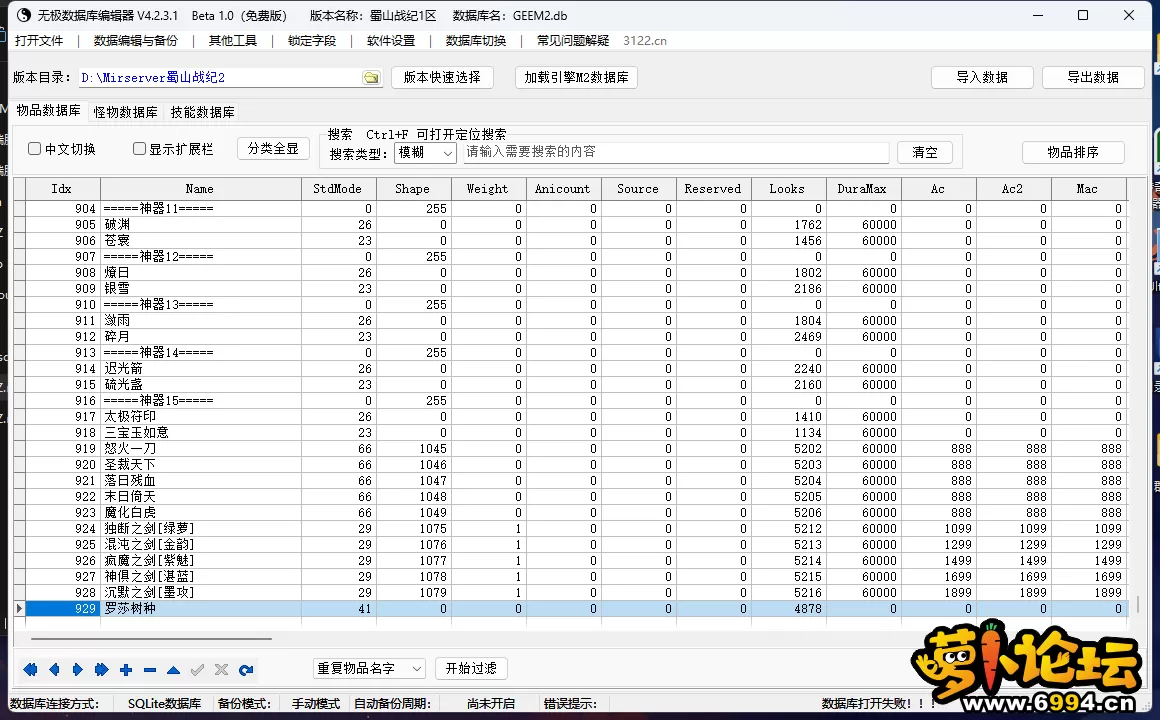1160x720 pixels.
Task: Select the 苍寰 item name cell
Action: (200, 240)
